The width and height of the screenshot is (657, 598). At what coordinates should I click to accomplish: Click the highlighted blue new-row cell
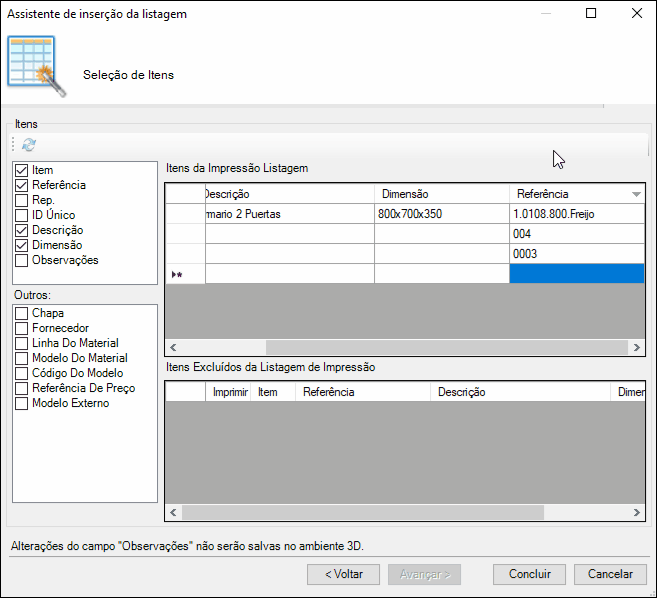point(577,274)
